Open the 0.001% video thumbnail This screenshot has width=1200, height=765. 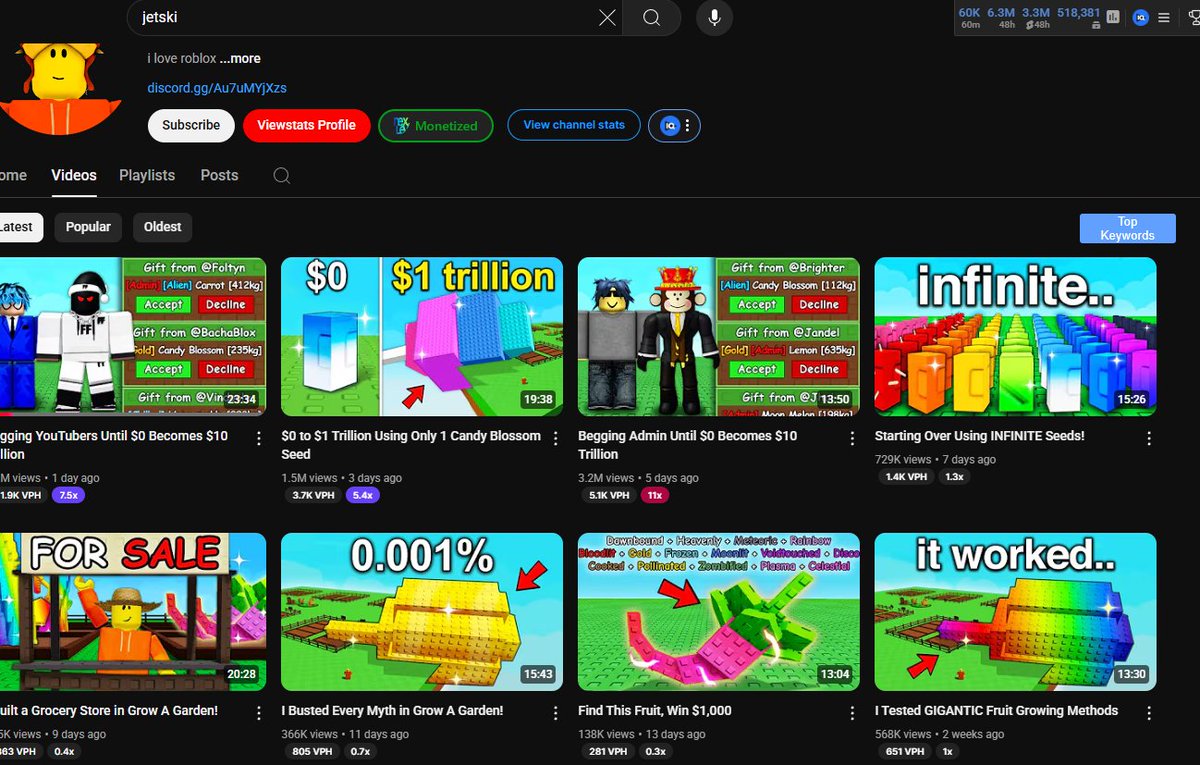point(422,612)
